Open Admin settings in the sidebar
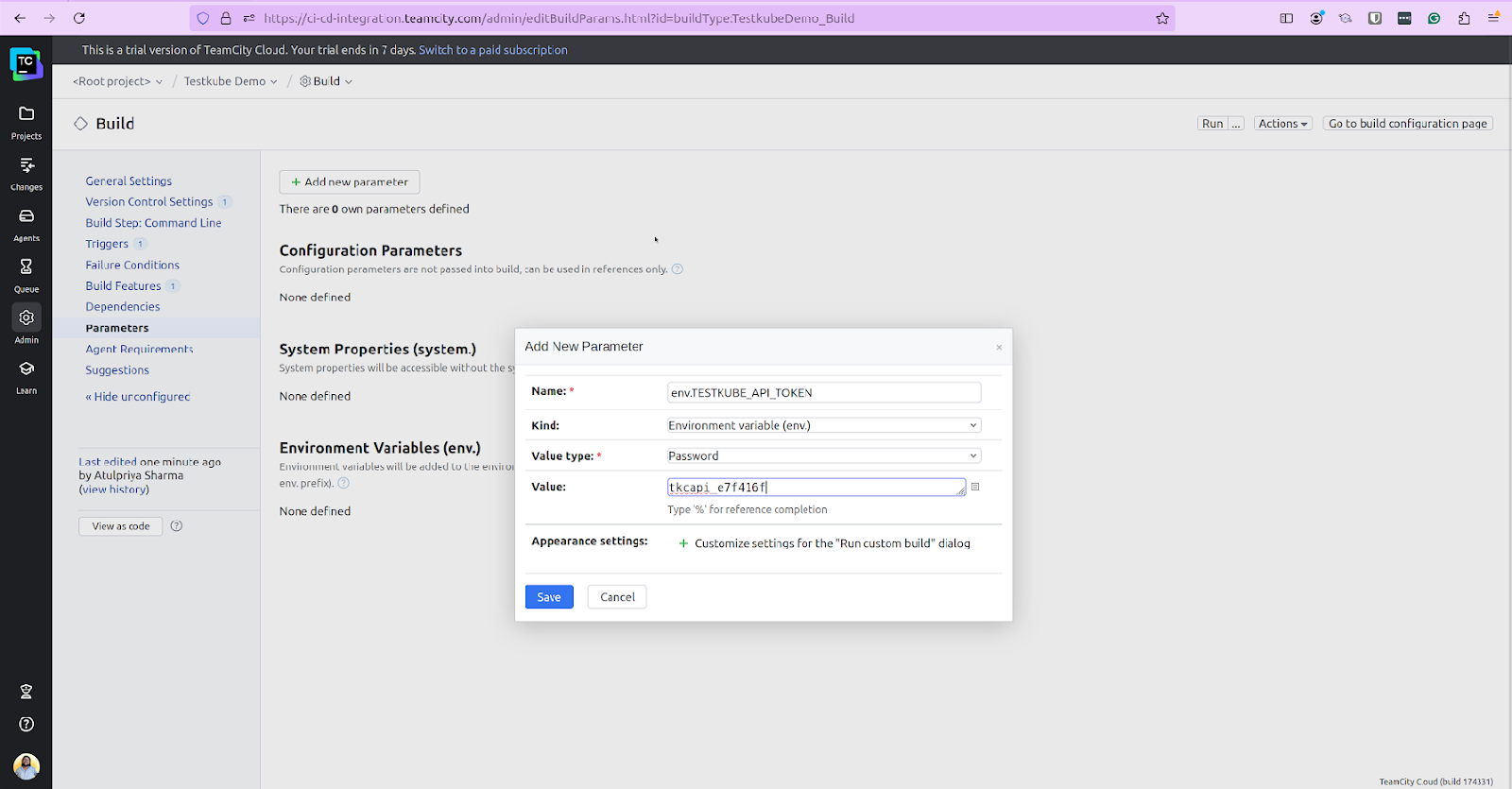Image resolution: width=1512 pixels, height=789 pixels. click(26, 326)
